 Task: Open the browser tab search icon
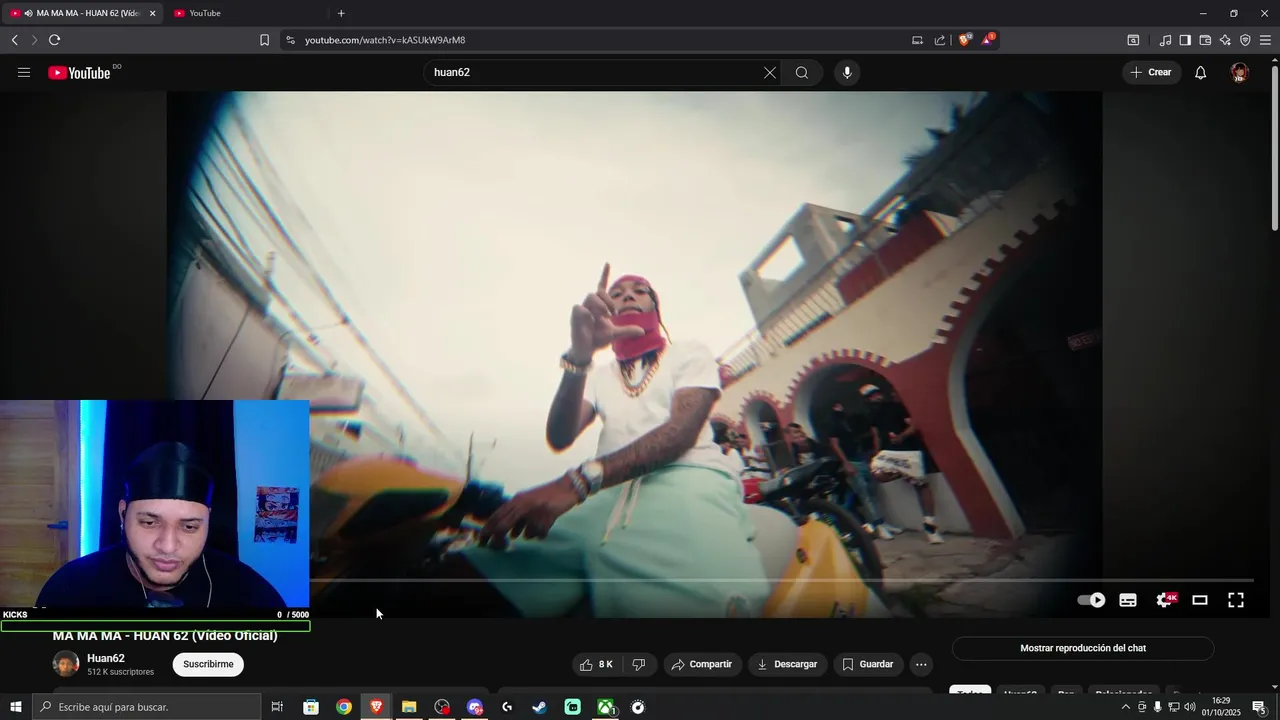pyautogui.click(x=1133, y=40)
